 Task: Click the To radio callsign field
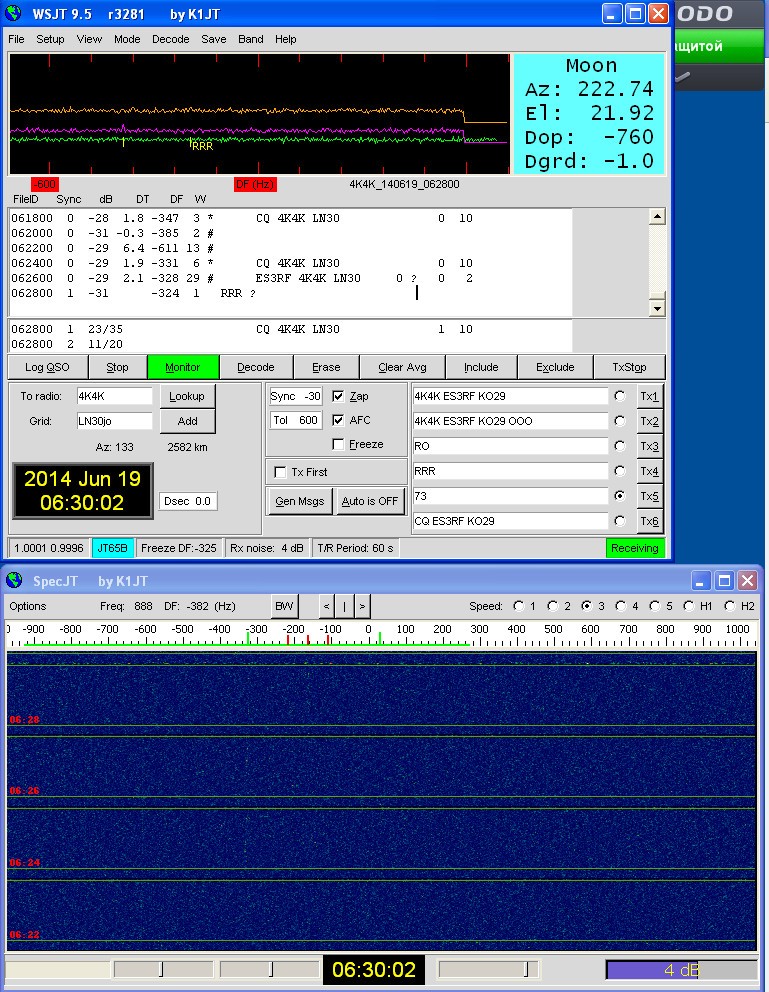click(114, 396)
